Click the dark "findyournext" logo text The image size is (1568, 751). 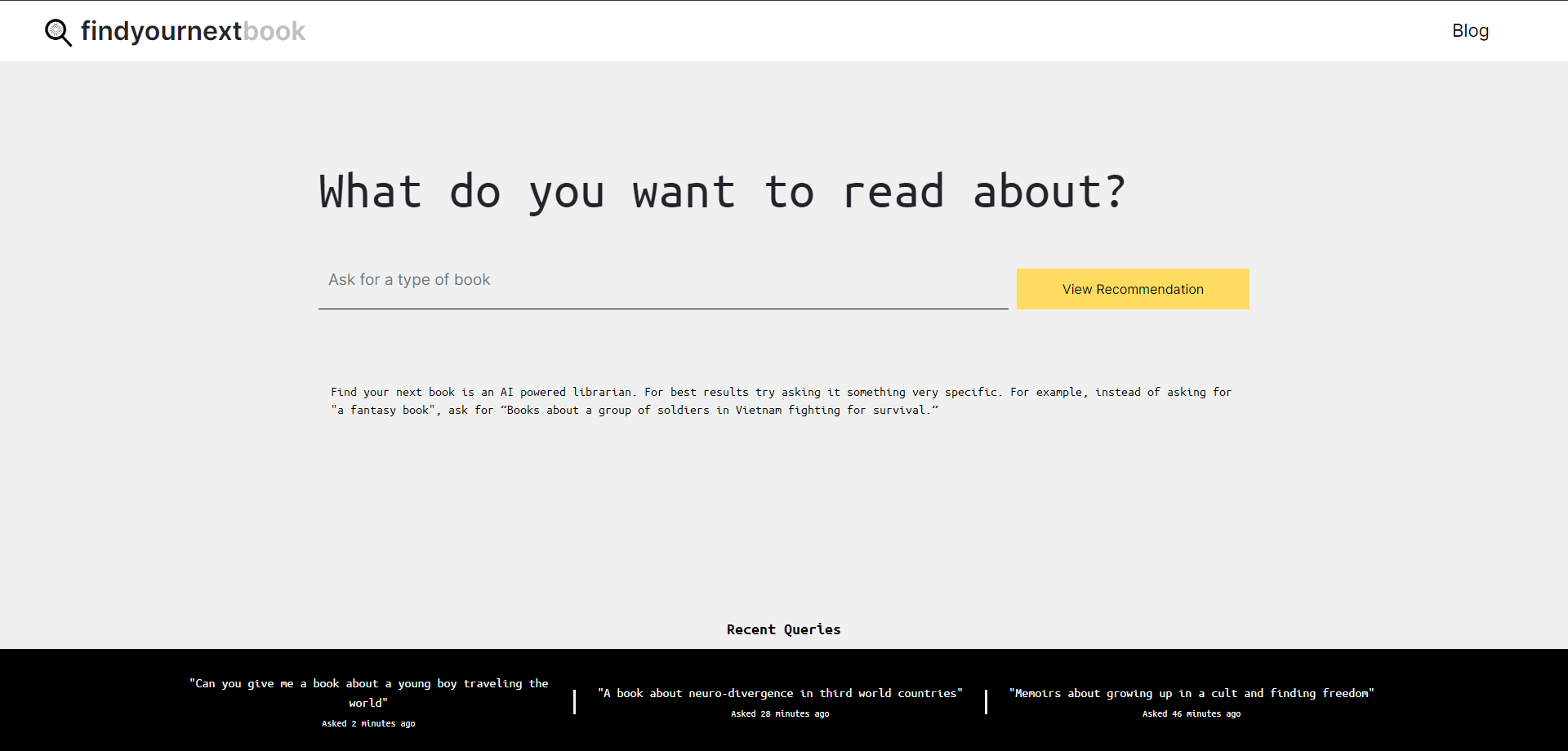coord(161,31)
